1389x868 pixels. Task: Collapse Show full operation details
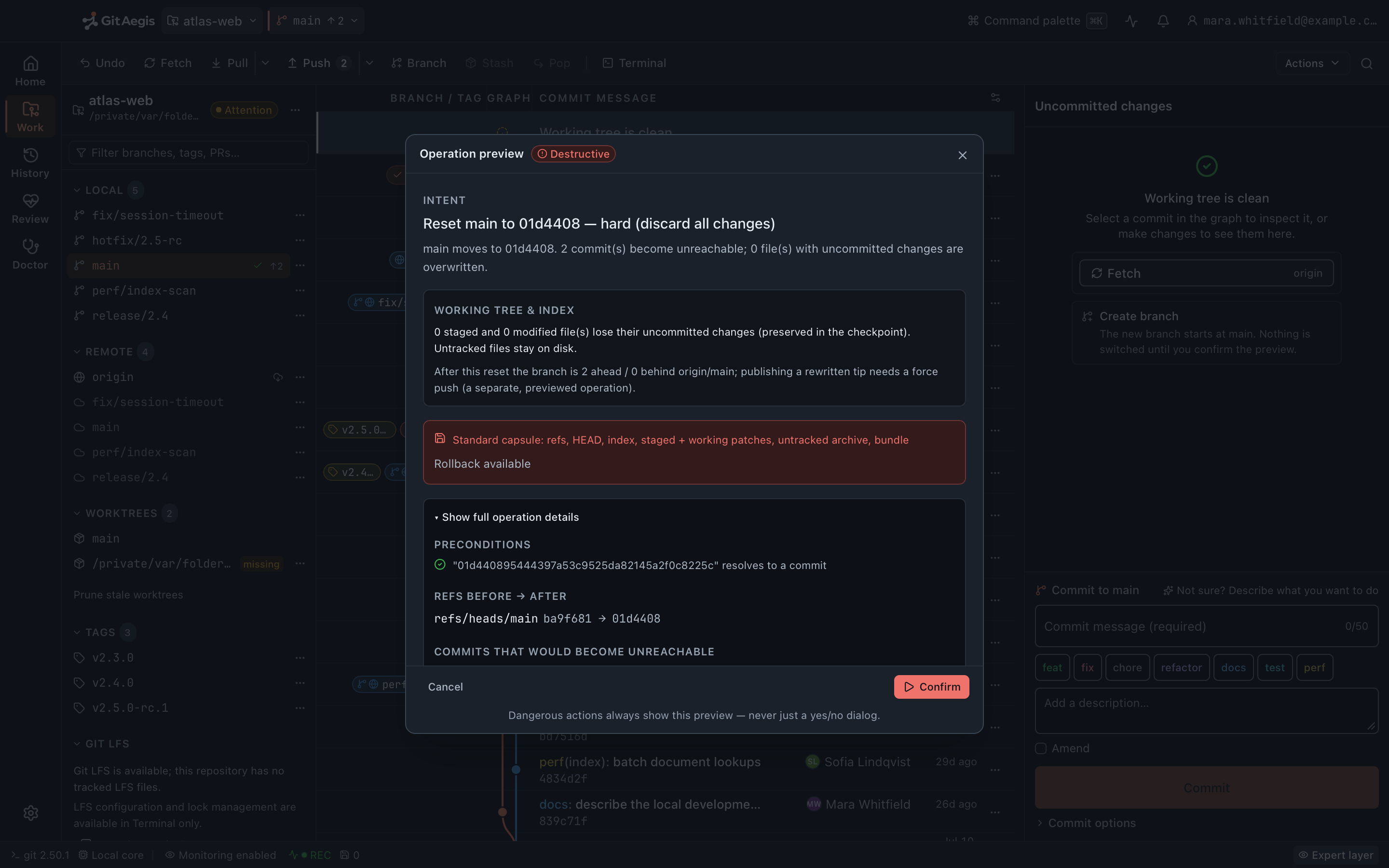tap(506, 517)
